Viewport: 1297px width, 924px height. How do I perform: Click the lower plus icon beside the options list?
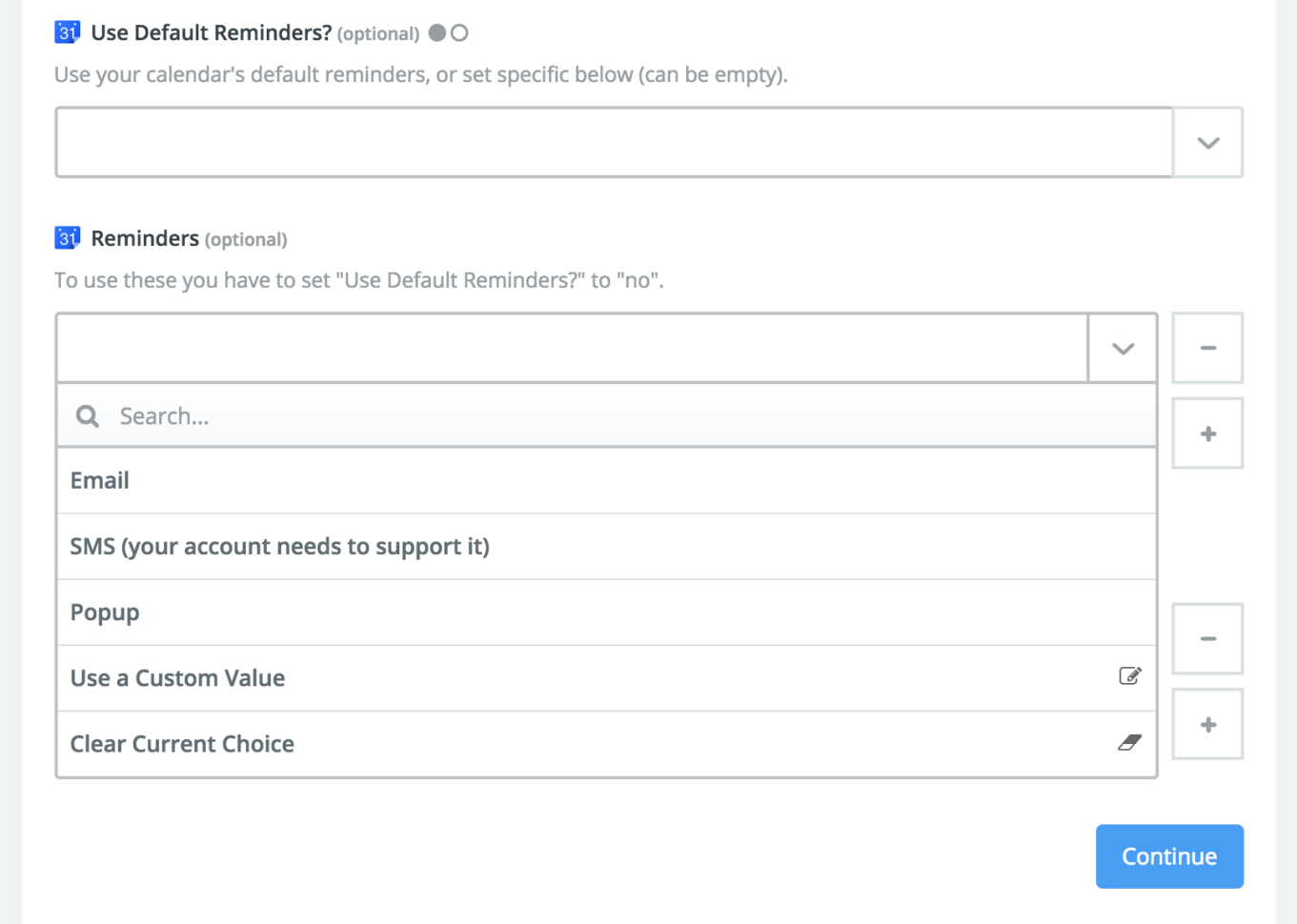(x=1207, y=723)
